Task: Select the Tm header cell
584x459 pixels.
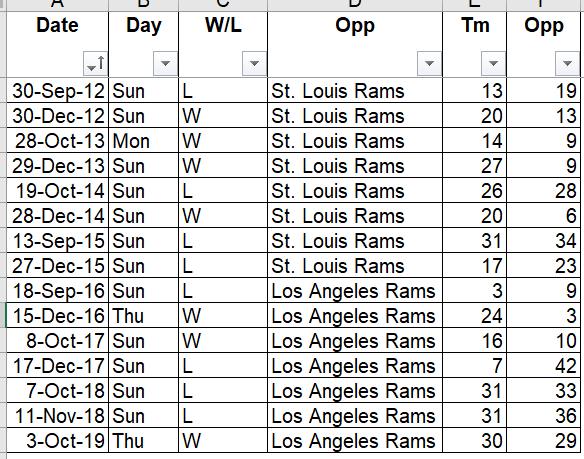Action: pyautogui.click(x=474, y=44)
